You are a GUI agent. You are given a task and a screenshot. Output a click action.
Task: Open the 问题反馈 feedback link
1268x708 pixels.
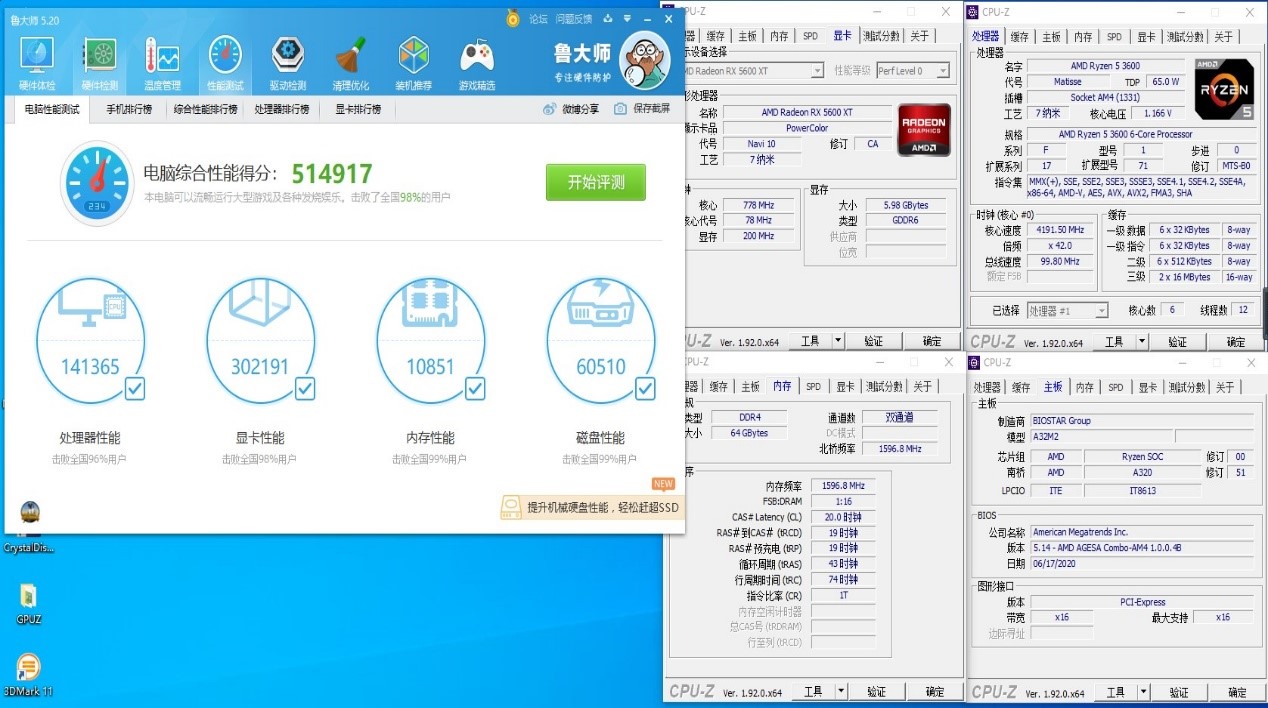(x=574, y=18)
